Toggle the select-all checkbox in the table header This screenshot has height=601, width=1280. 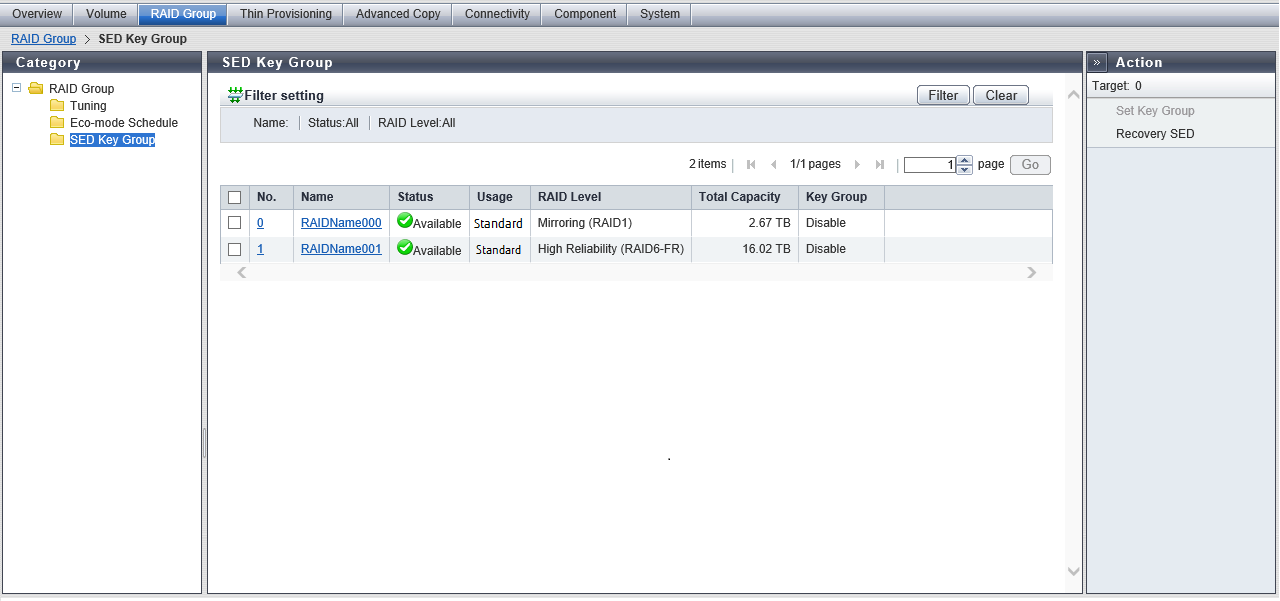point(235,197)
